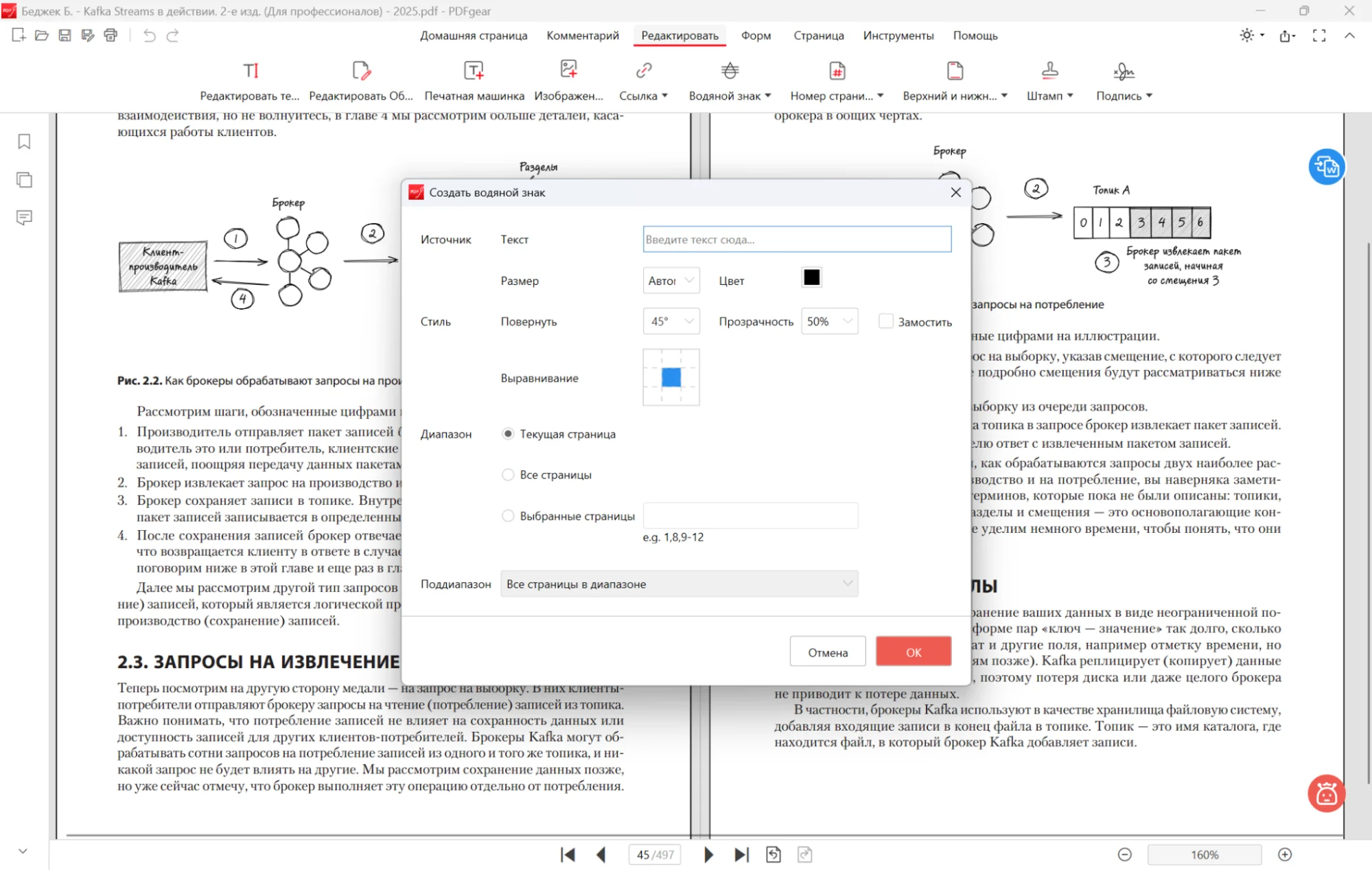Select the Selected pages radio option
This screenshot has width=1372, height=870.
pyautogui.click(x=508, y=516)
